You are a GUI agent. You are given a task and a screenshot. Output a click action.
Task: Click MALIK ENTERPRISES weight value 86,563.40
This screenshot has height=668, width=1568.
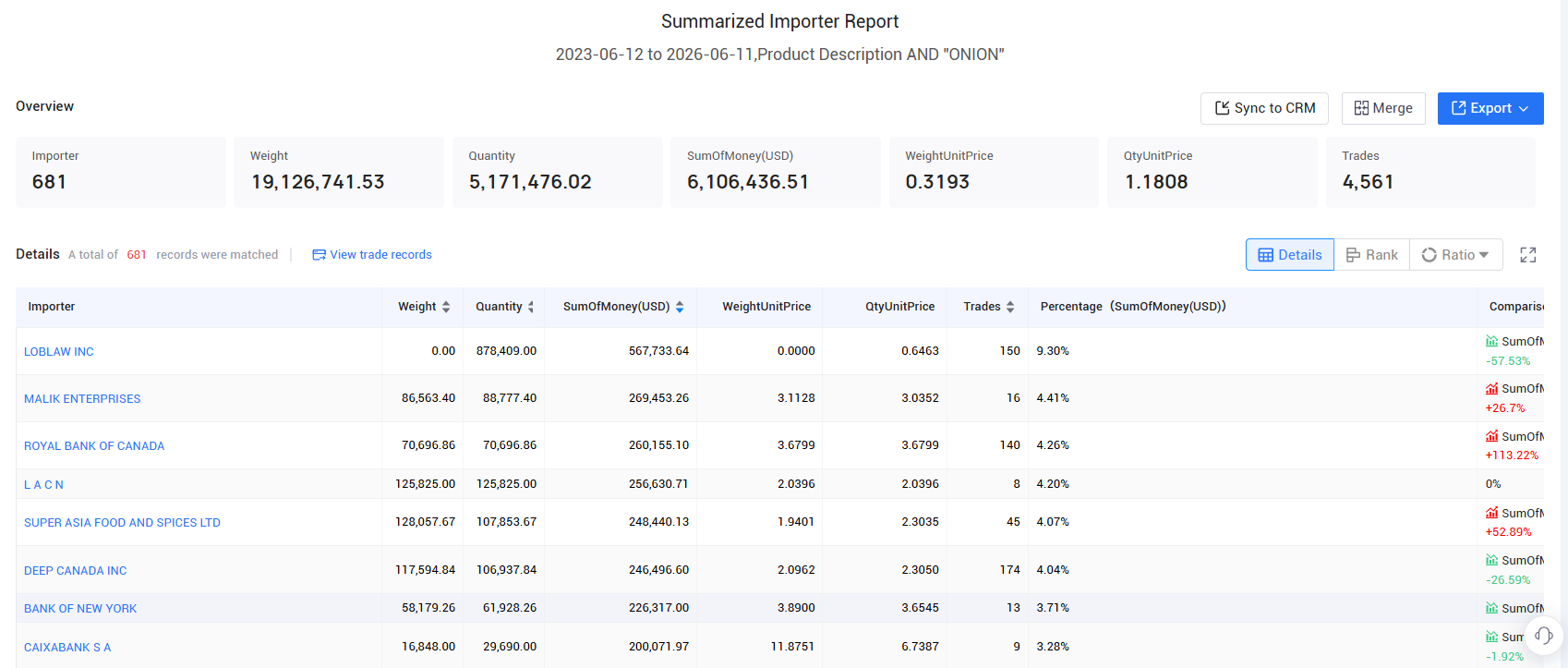click(x=428, y=398)
